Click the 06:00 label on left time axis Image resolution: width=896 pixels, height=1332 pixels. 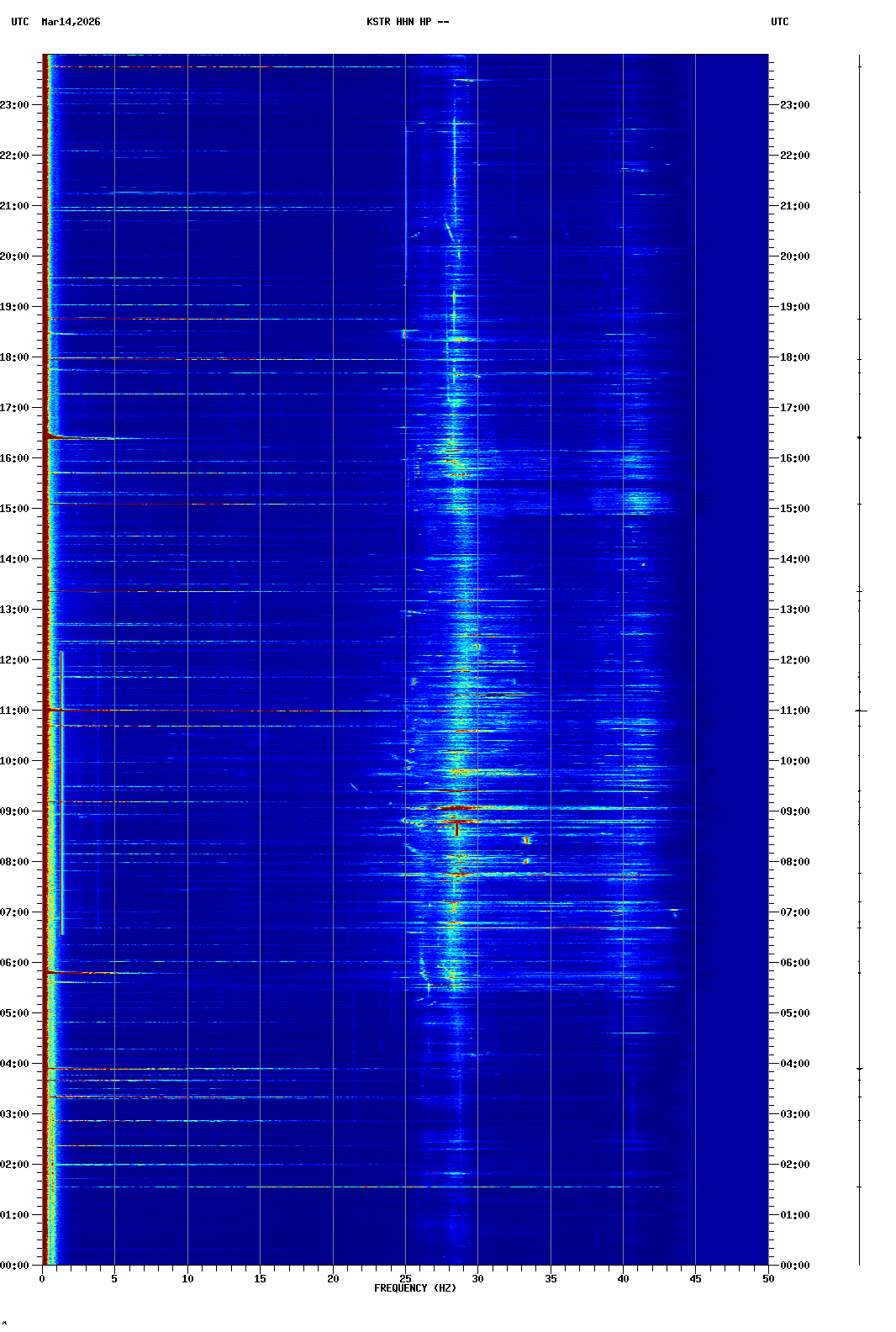tap(15, 963)
